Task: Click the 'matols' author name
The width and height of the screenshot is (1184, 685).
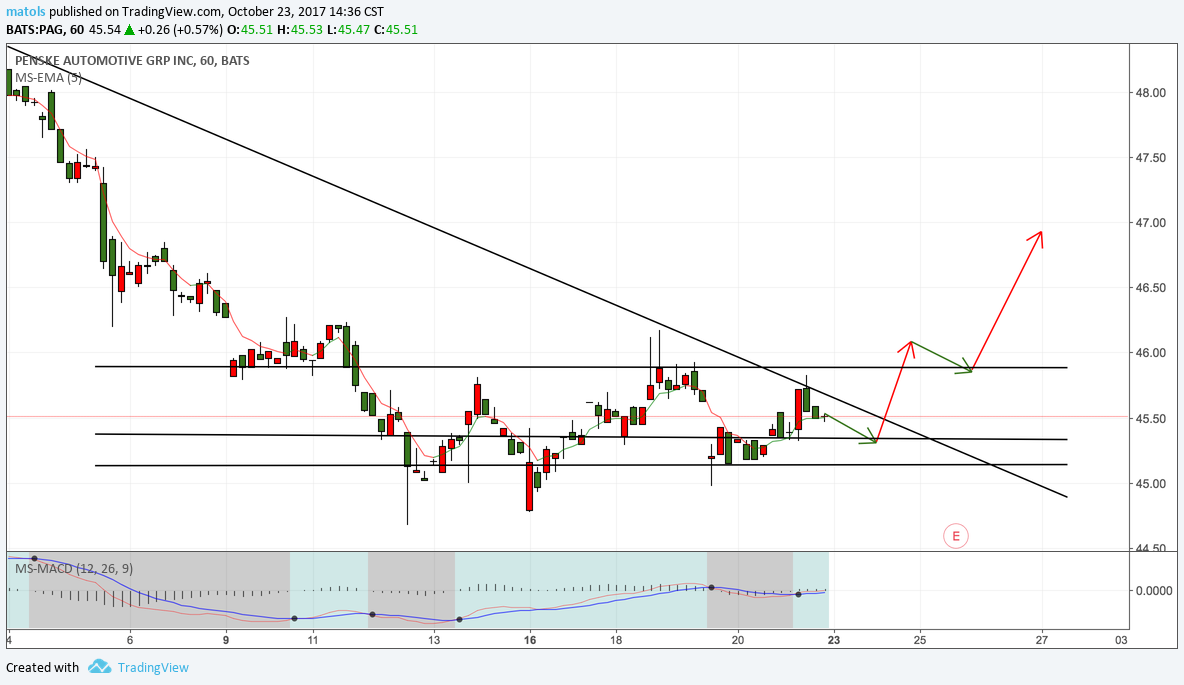Action: point(26,12)
